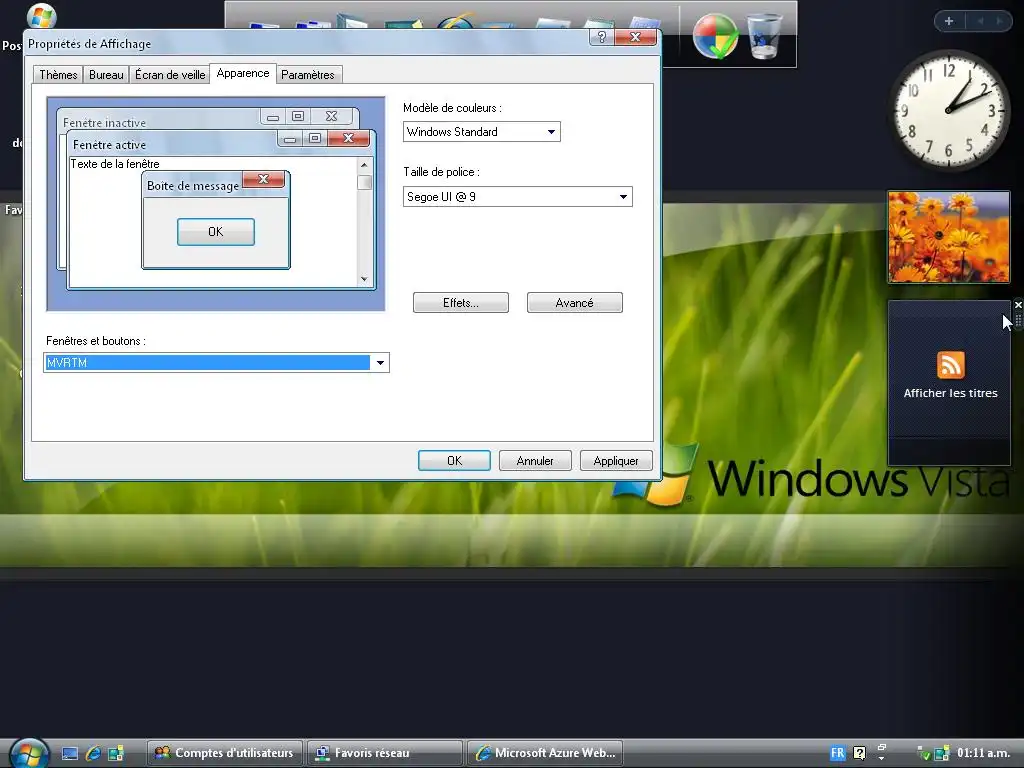Click the taskbar clock 01:11 a.m.
This screenshot has height=768, width=1024.
pyautogui.click(x=983, y=753)
